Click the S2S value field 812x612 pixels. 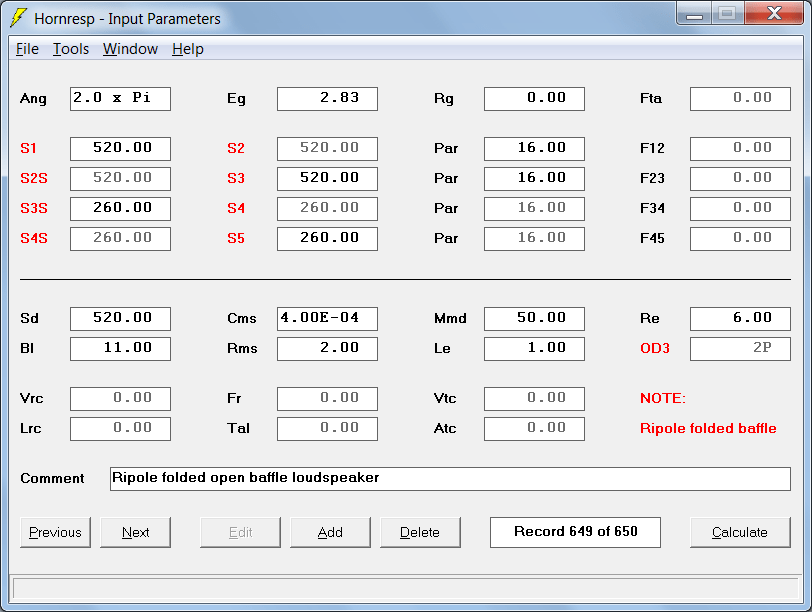tap(120, 179)
